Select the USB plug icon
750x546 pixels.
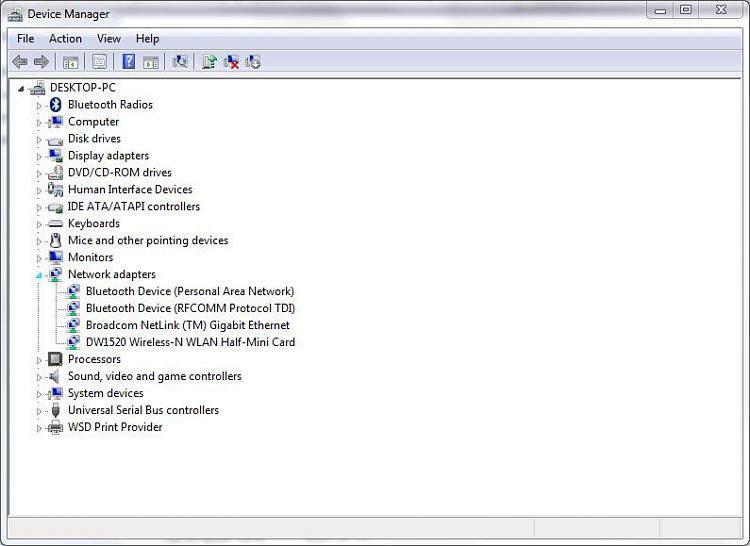click(x=55, y=410)
